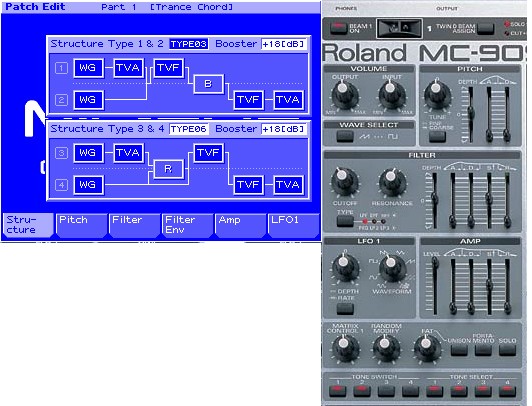The width and height of the screenshot is (532, 406).
Task: Switch to the Pitch tab
Action: [x=81, y=225]
